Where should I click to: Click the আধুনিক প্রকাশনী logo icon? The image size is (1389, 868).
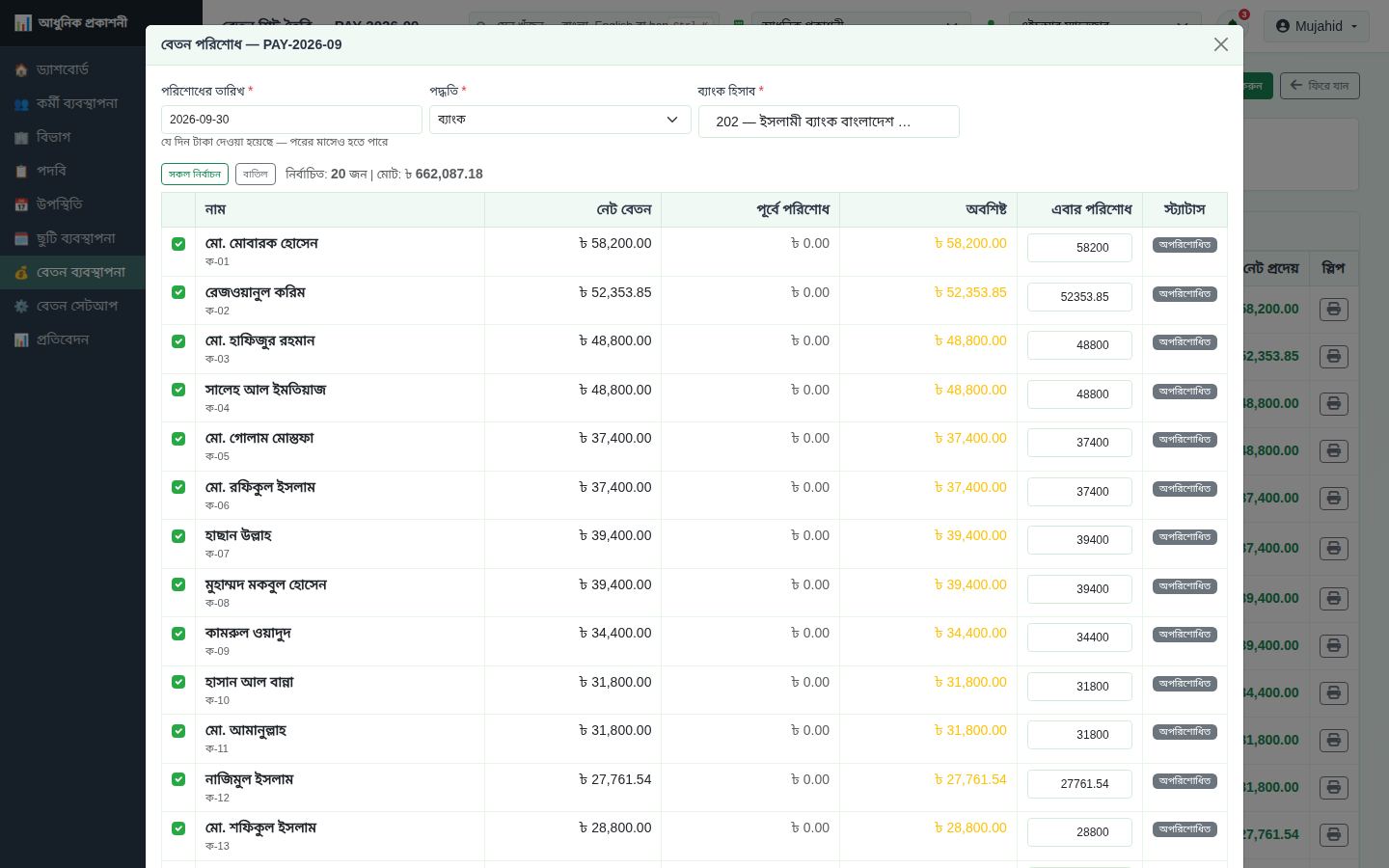[23, 23]
